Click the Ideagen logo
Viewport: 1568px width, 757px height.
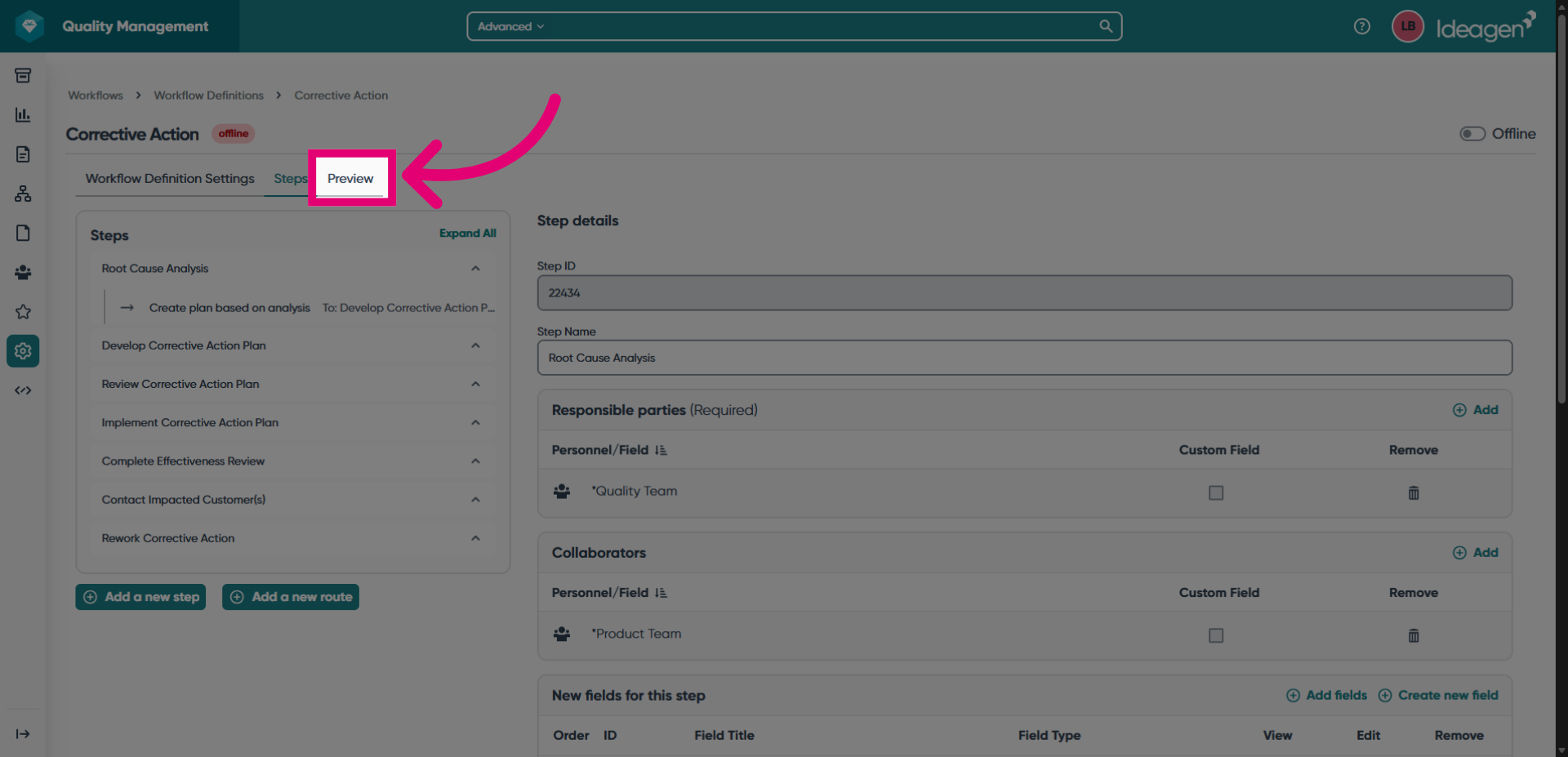[x=1486, y=26]
